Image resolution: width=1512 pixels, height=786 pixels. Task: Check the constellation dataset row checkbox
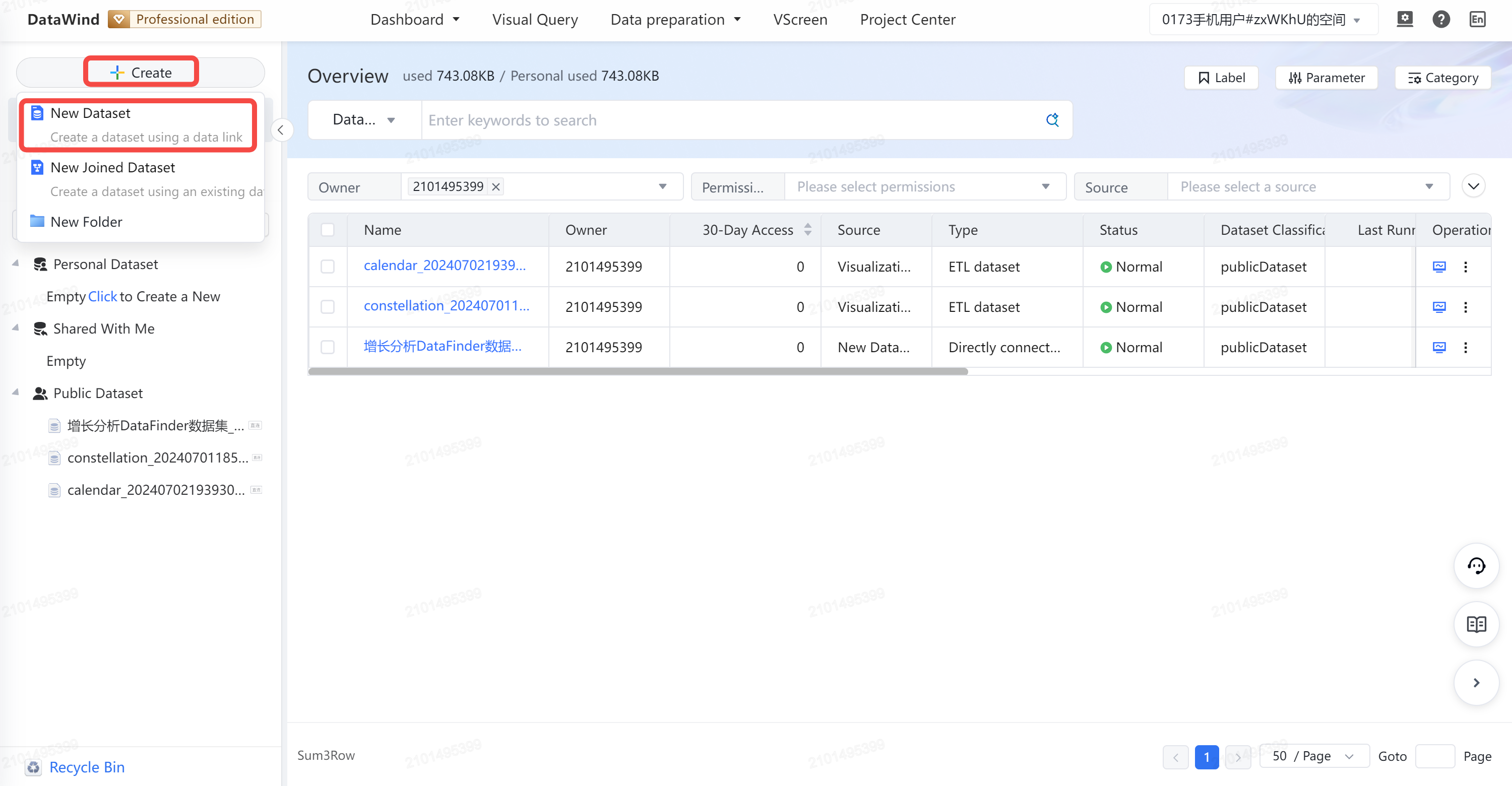pyautogui.click(x=328, y=307)
